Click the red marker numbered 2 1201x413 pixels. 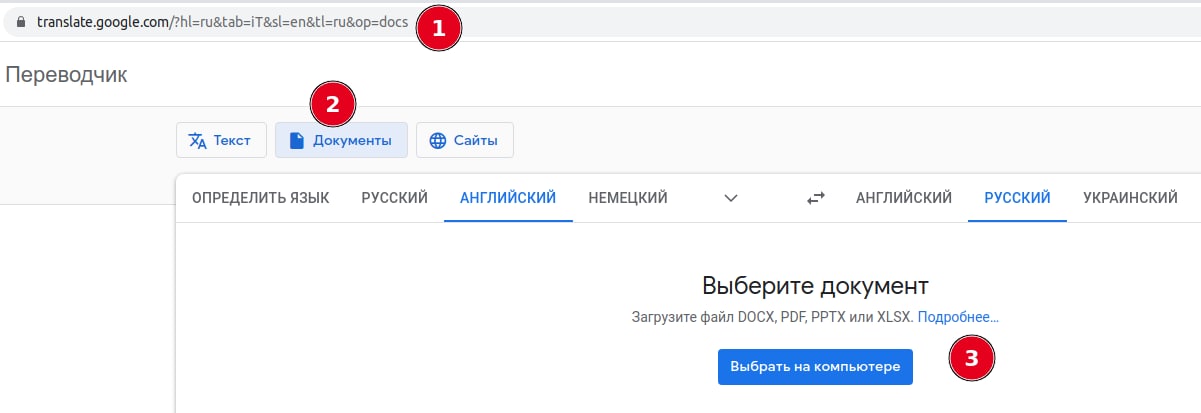pyautogui.click(x=333, y=104)
